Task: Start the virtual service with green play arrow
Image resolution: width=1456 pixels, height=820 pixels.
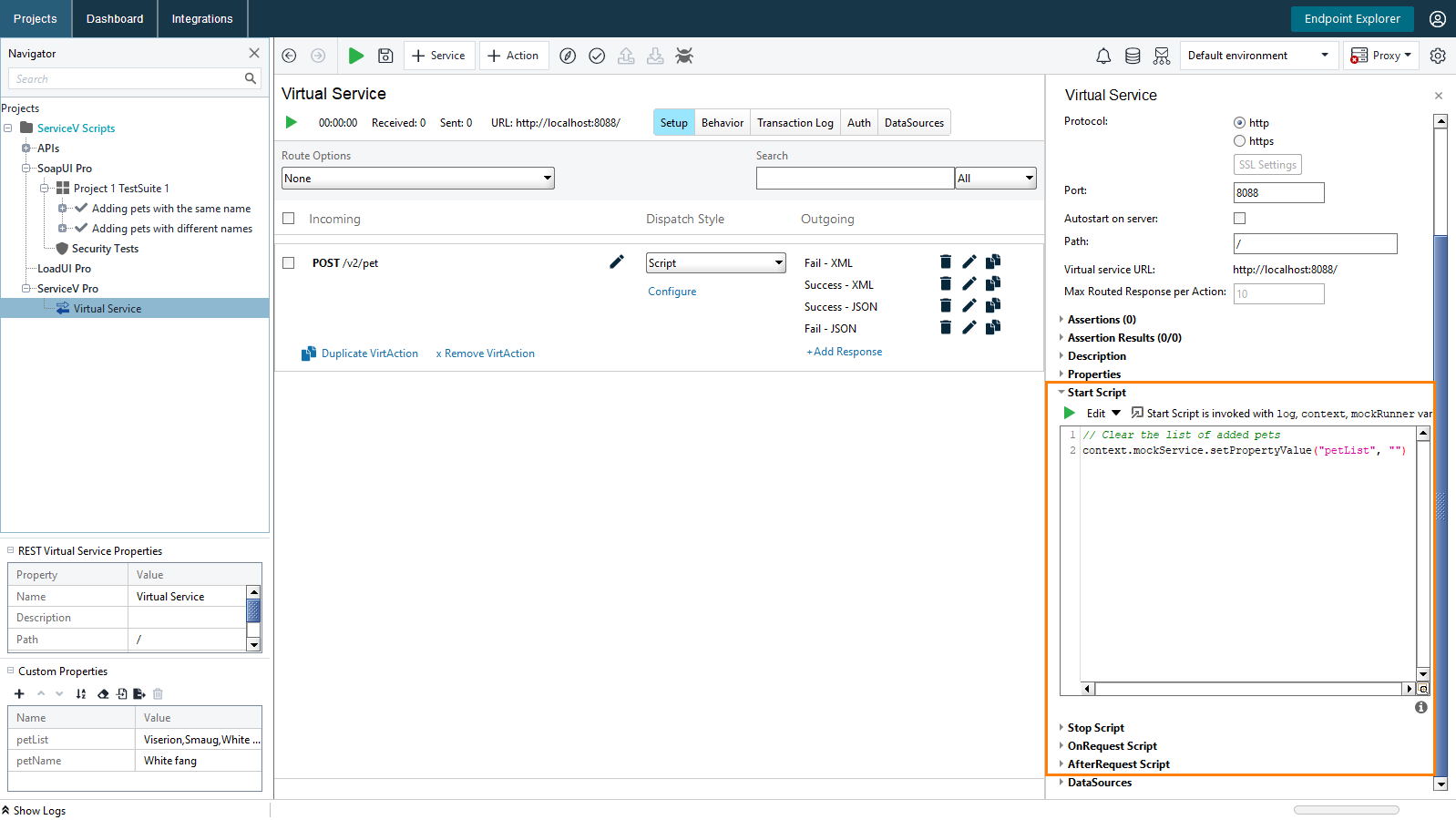Action: tap(292, 122)
